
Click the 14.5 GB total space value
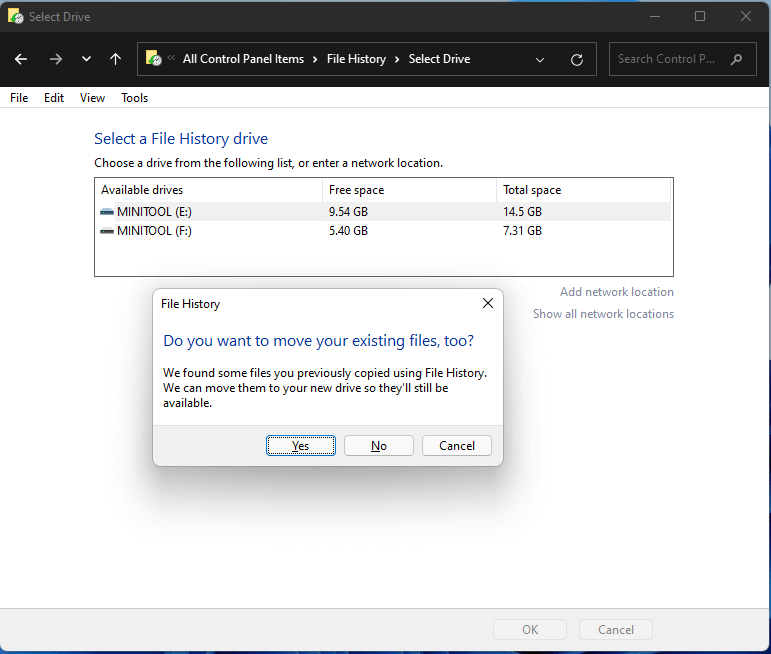pyautogui.click(x=522, y=212)
